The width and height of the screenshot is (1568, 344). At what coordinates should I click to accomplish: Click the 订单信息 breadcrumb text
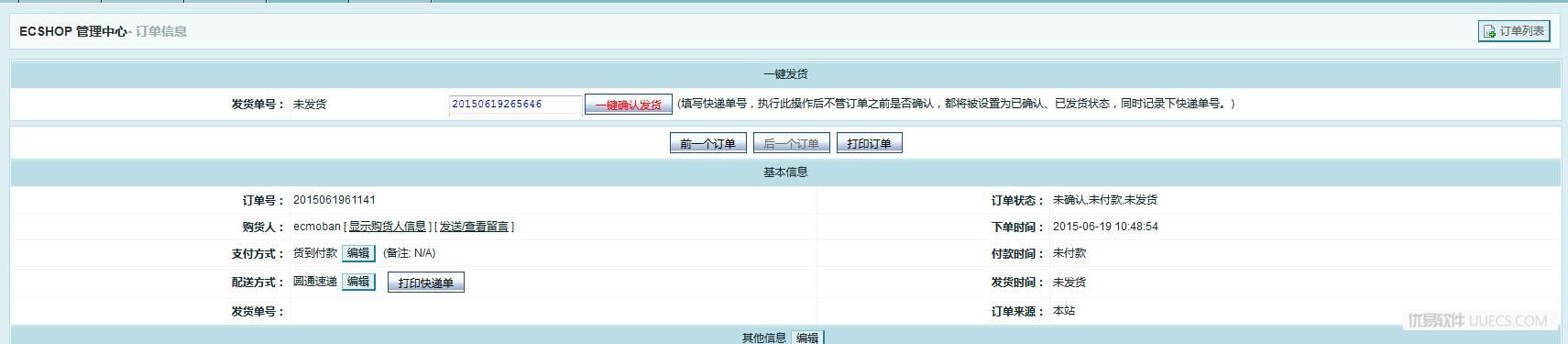161,31
